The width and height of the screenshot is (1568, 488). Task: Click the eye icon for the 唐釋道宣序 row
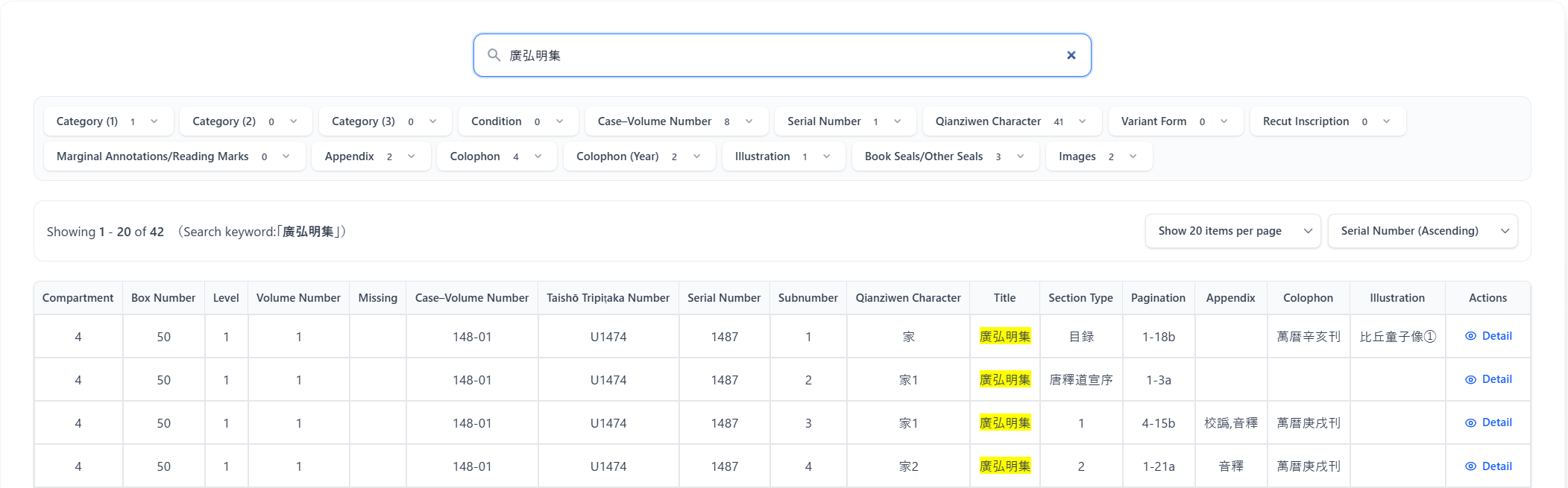tap(1470, 380)
